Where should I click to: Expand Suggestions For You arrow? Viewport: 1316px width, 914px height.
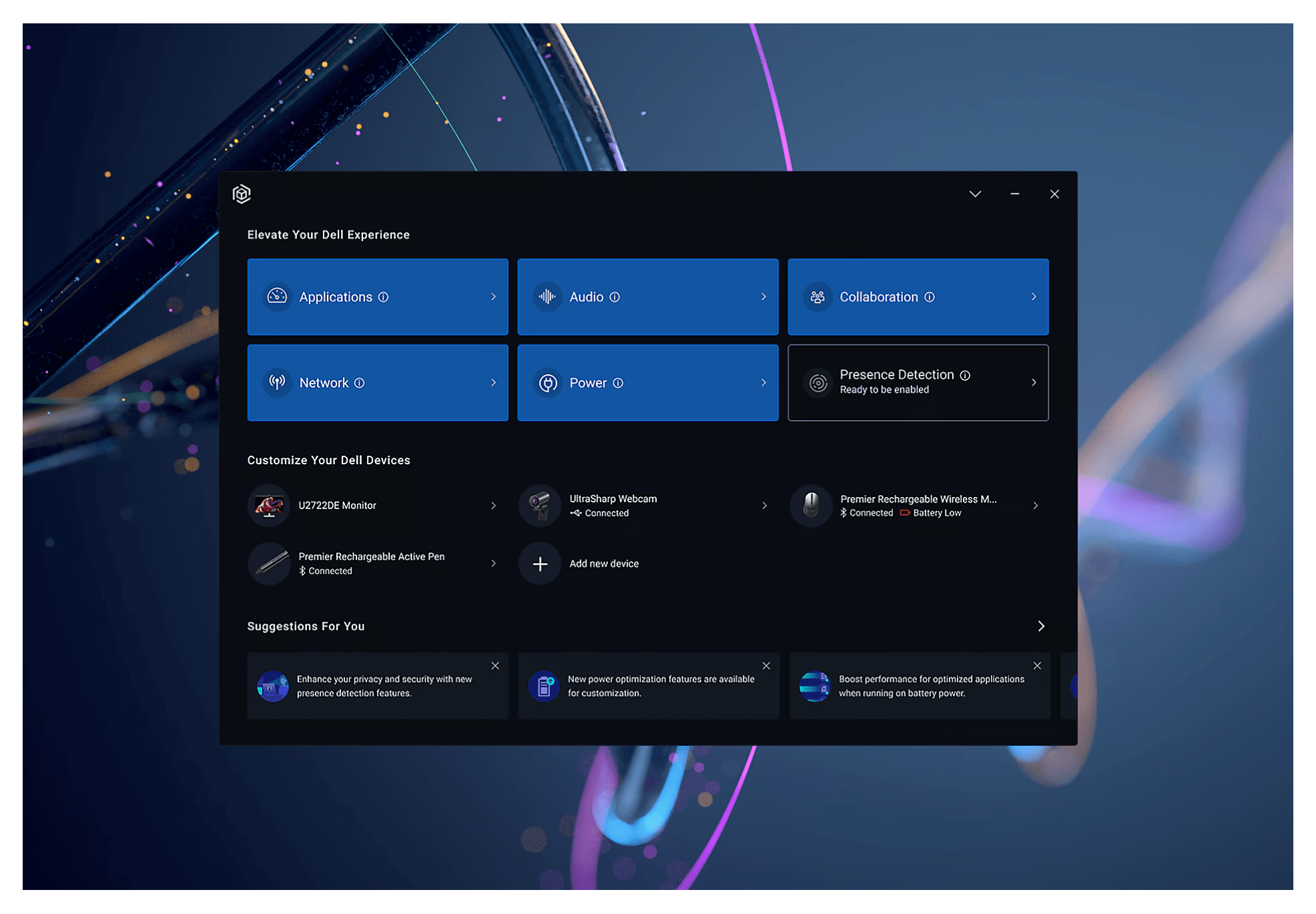[1041, 626]
